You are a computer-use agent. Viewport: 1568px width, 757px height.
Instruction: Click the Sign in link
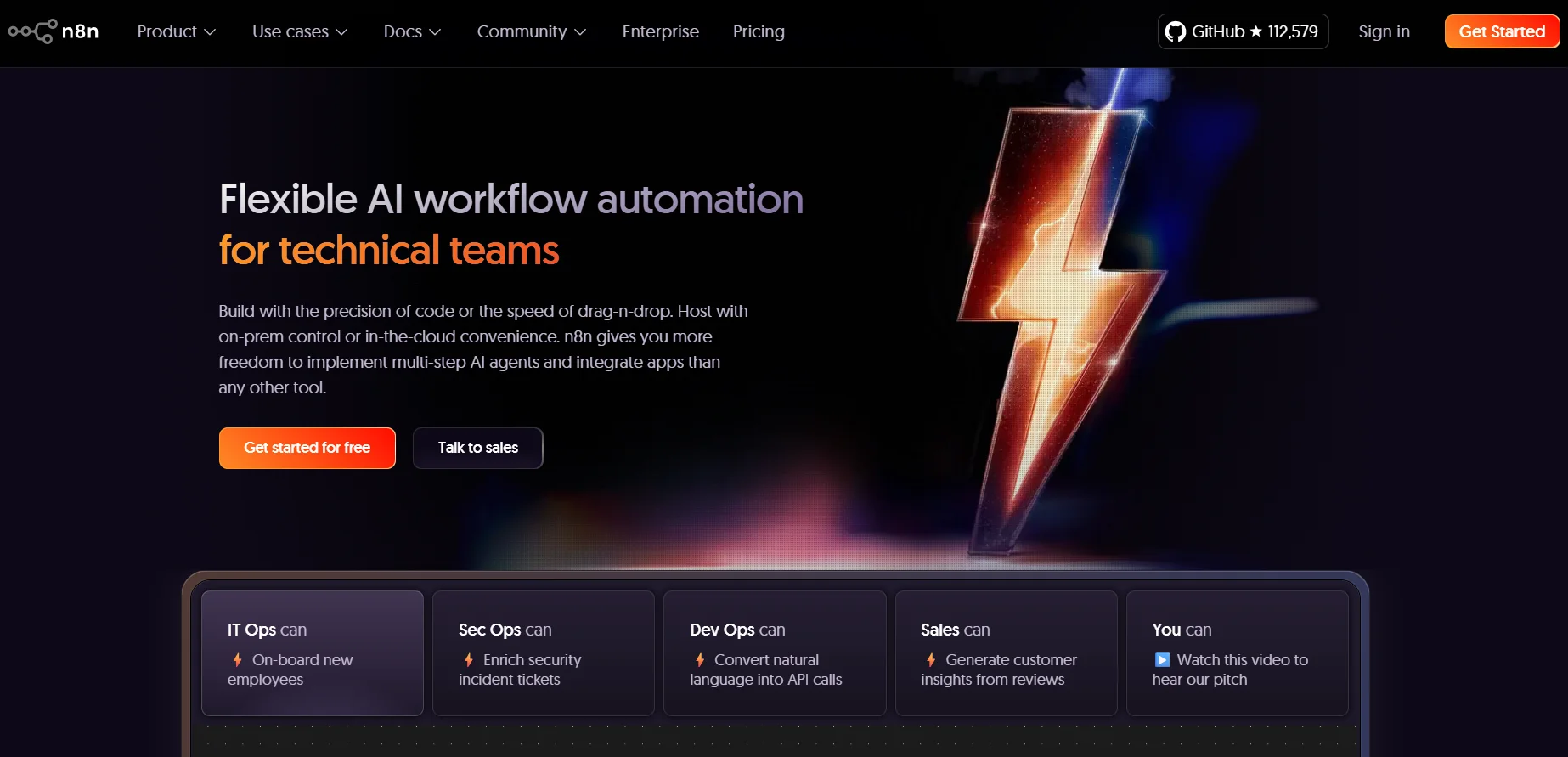coord(1384,31)
